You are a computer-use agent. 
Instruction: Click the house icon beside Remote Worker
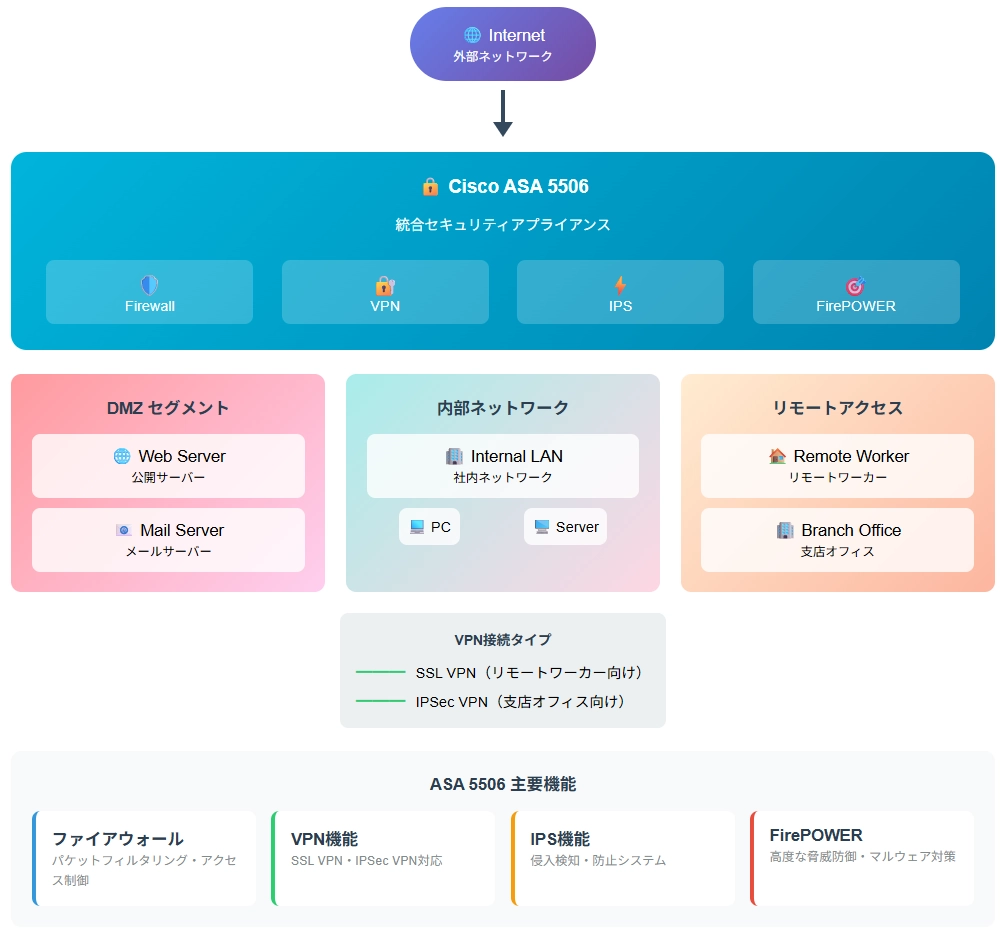pos(777,456)
